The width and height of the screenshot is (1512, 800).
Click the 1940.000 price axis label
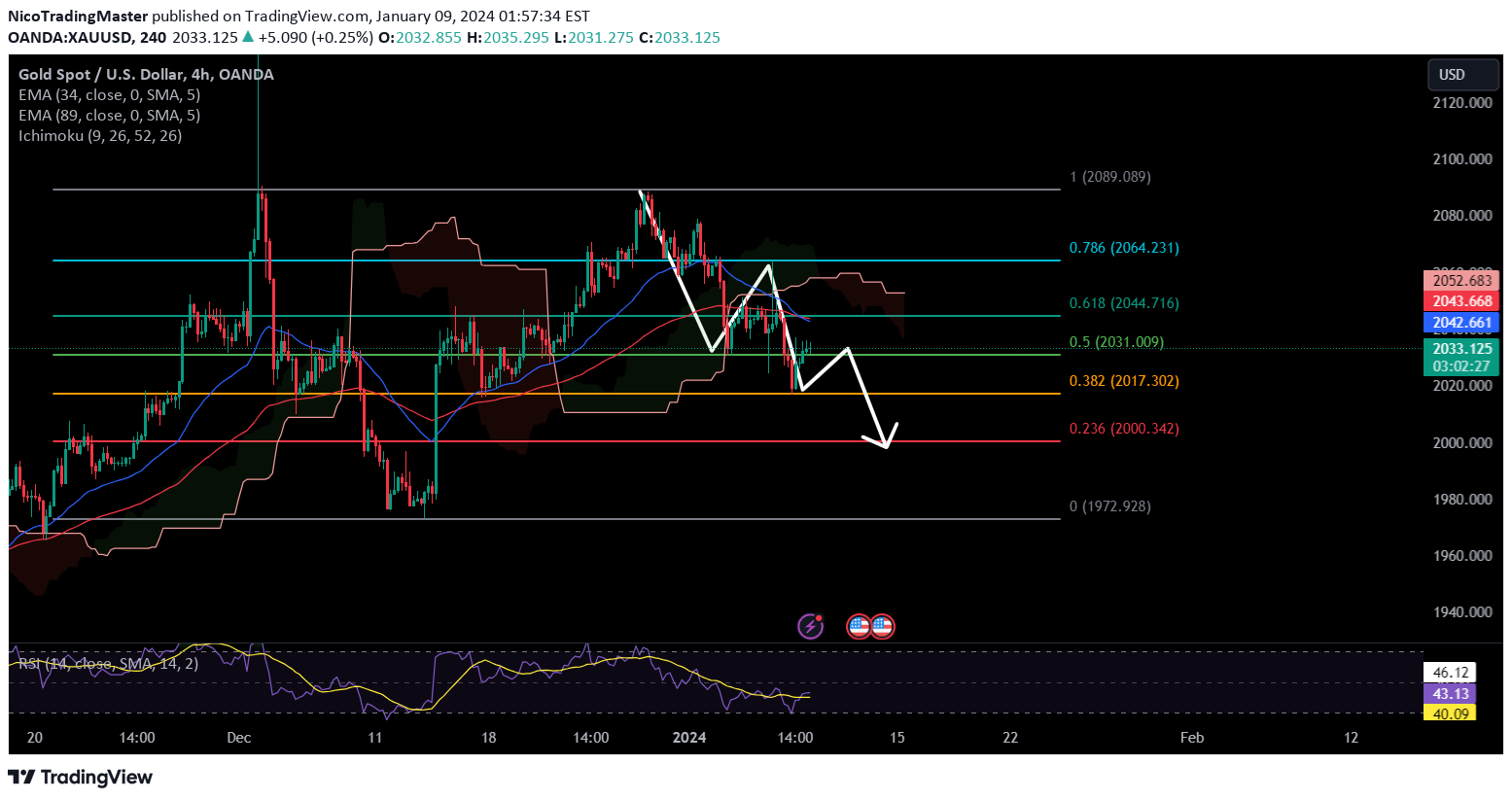(x=1461, y=612)
